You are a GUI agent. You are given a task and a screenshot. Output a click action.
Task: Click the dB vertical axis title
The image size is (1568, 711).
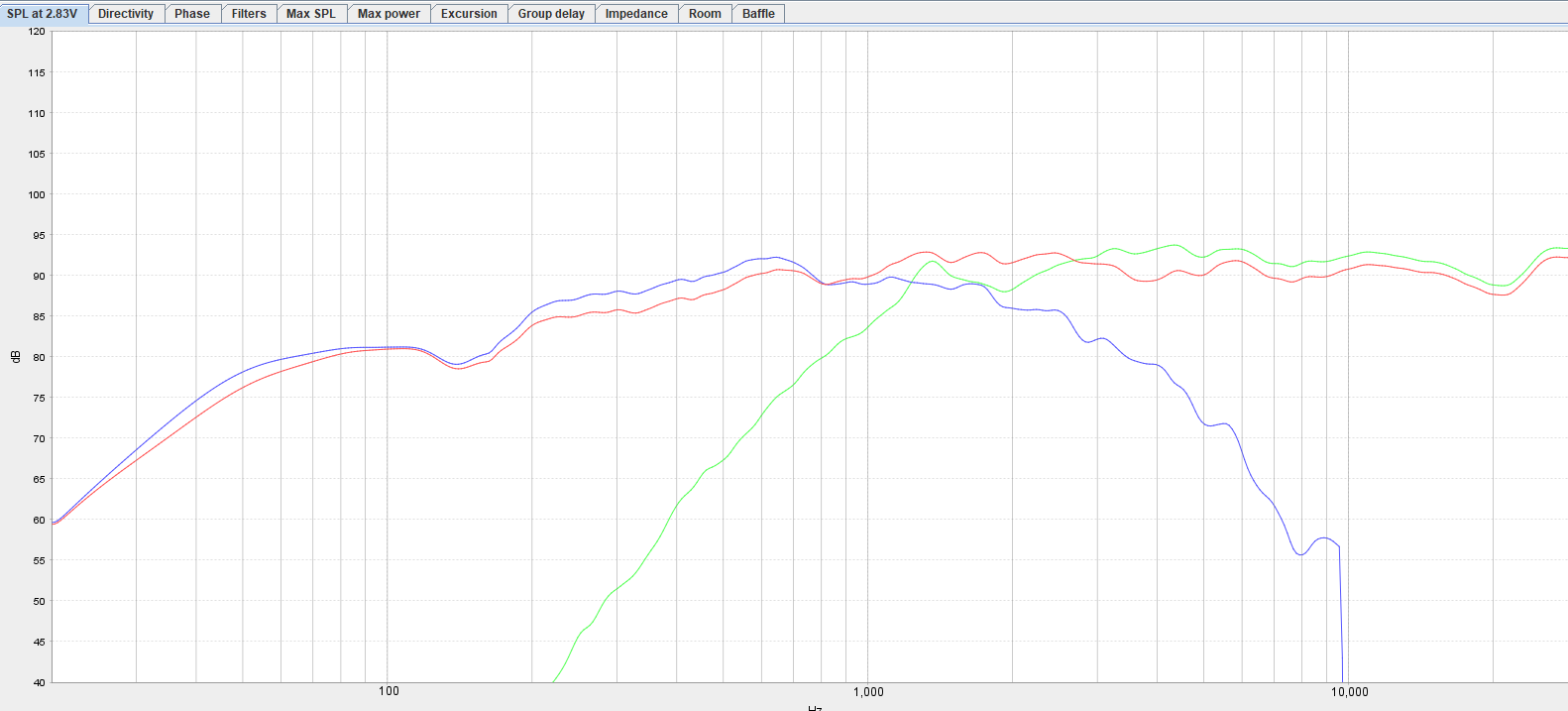[15, 357]
